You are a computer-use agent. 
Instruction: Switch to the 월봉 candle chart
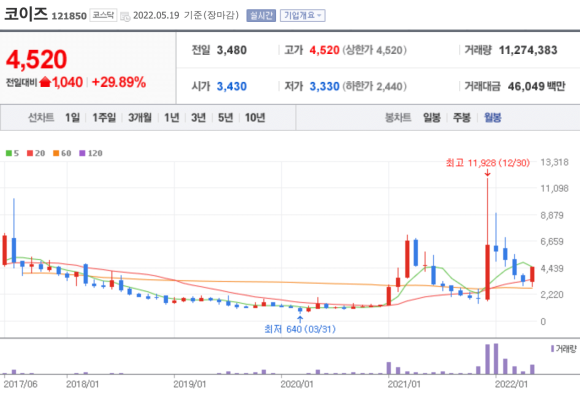493,118
